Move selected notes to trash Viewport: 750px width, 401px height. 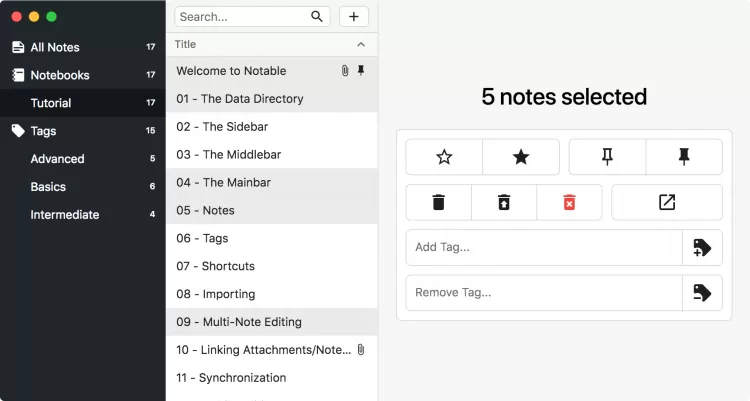point(438,202)
